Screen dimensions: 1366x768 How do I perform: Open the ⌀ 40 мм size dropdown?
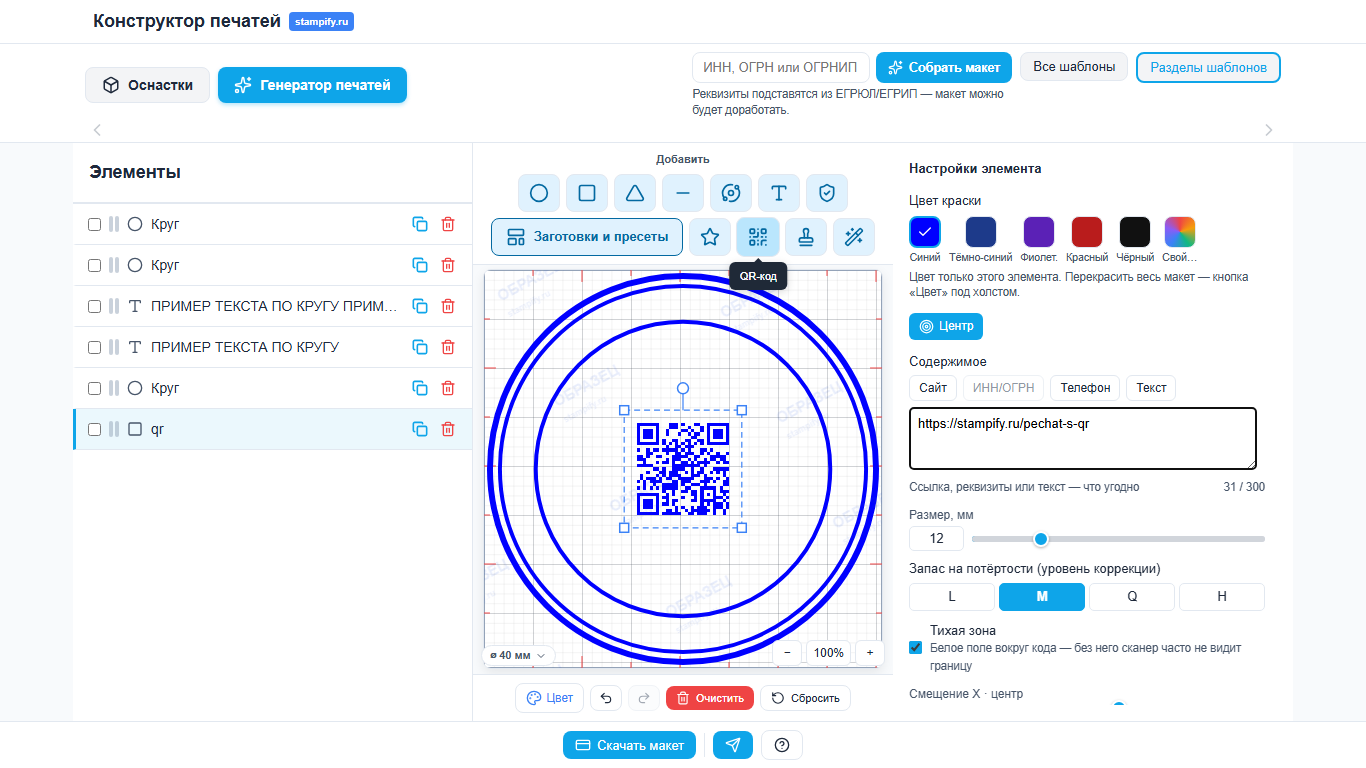[x=518, y=655]
